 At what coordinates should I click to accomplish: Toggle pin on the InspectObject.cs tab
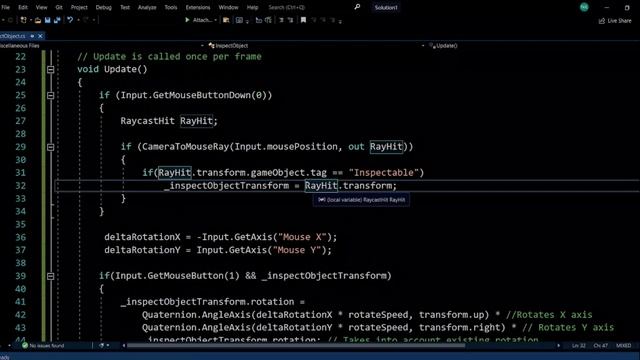click(32, 36)
